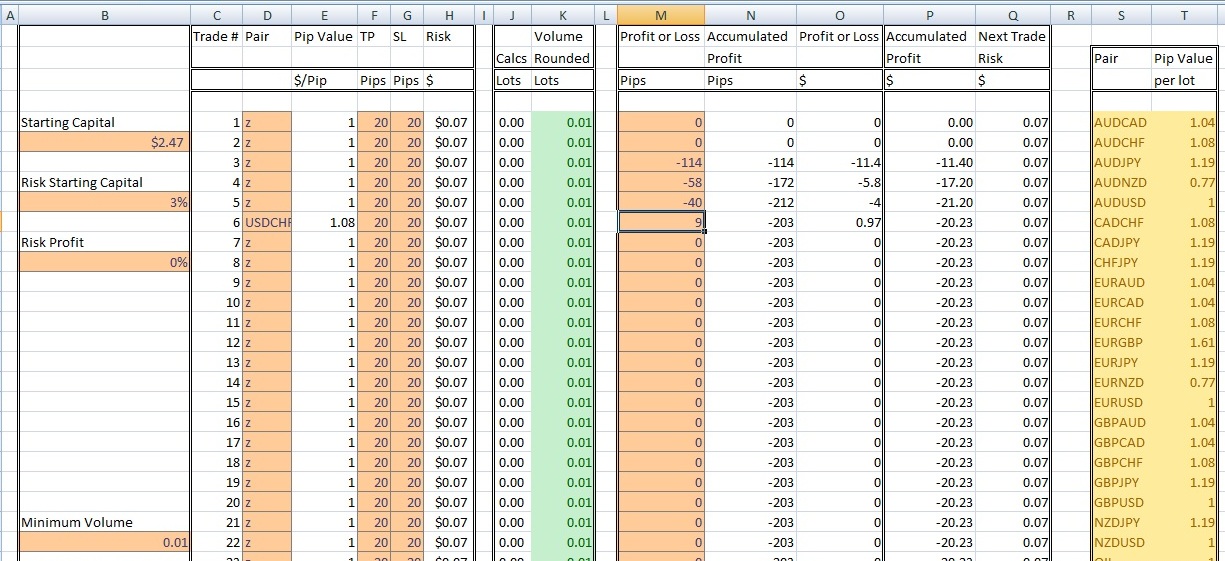
Task: Click the EURAUD pair cell
Action: 1122,282
